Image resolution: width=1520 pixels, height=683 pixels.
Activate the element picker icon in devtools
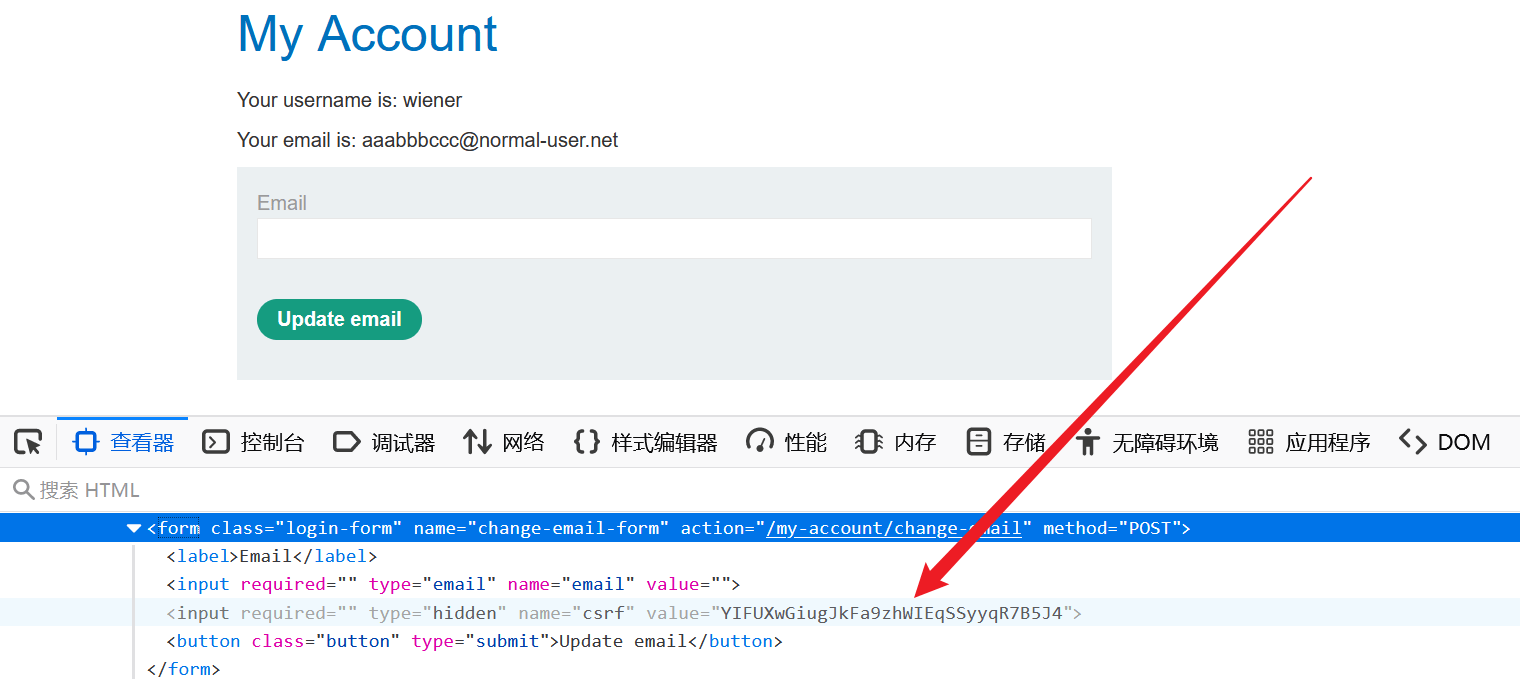[28, 442]
